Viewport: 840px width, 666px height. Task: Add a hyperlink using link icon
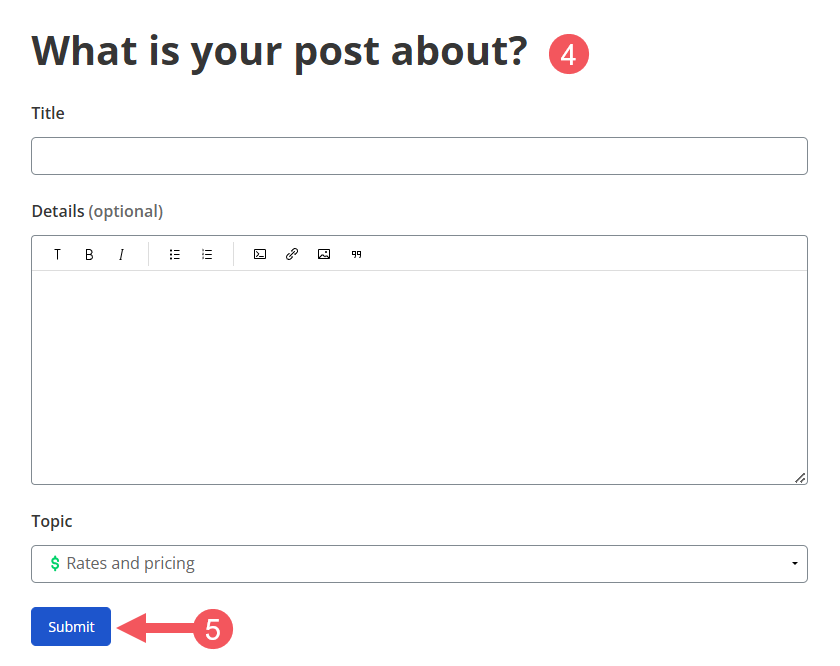[x=292, y=254]
